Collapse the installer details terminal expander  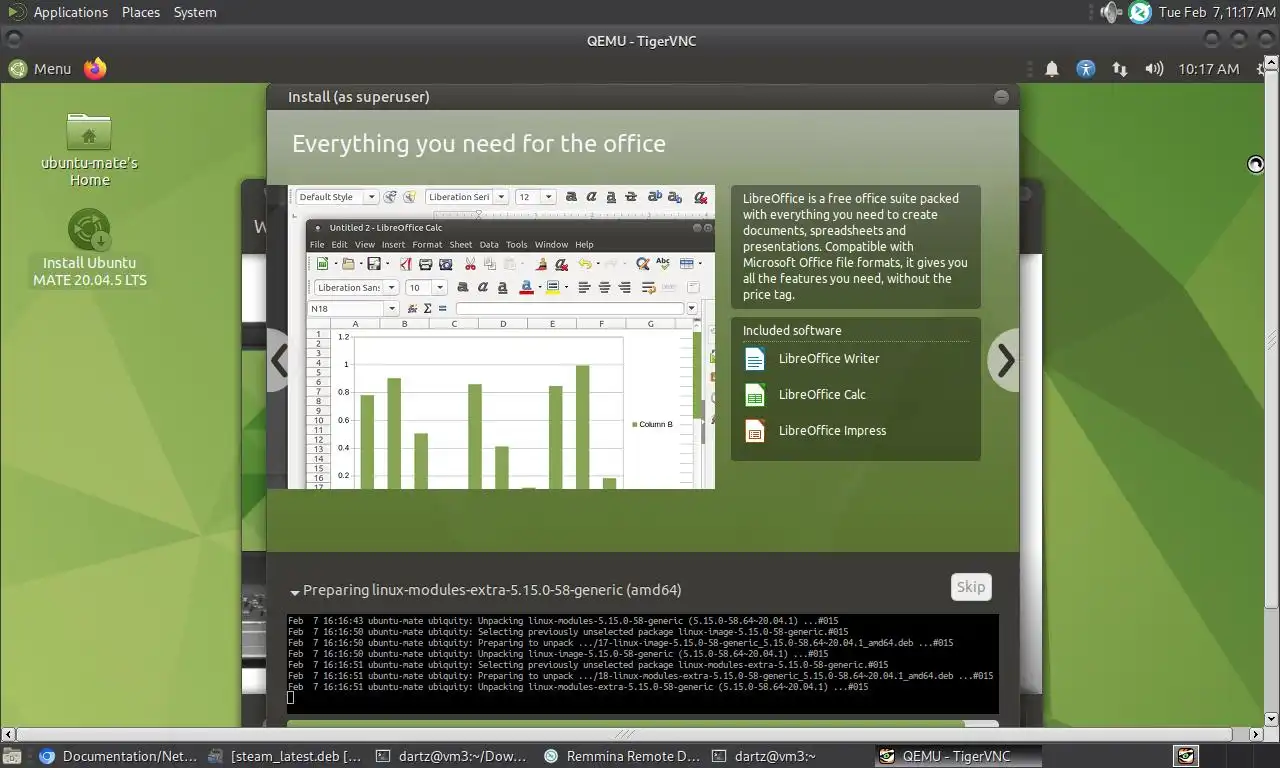click(296, 592)
